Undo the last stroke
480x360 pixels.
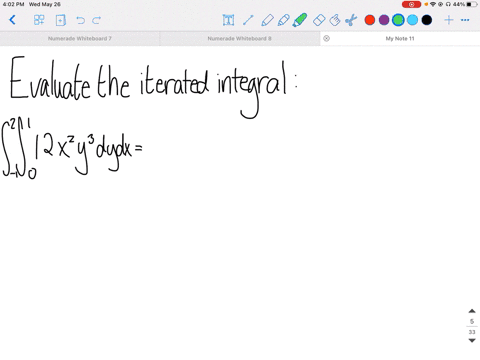tap(80, 20)
